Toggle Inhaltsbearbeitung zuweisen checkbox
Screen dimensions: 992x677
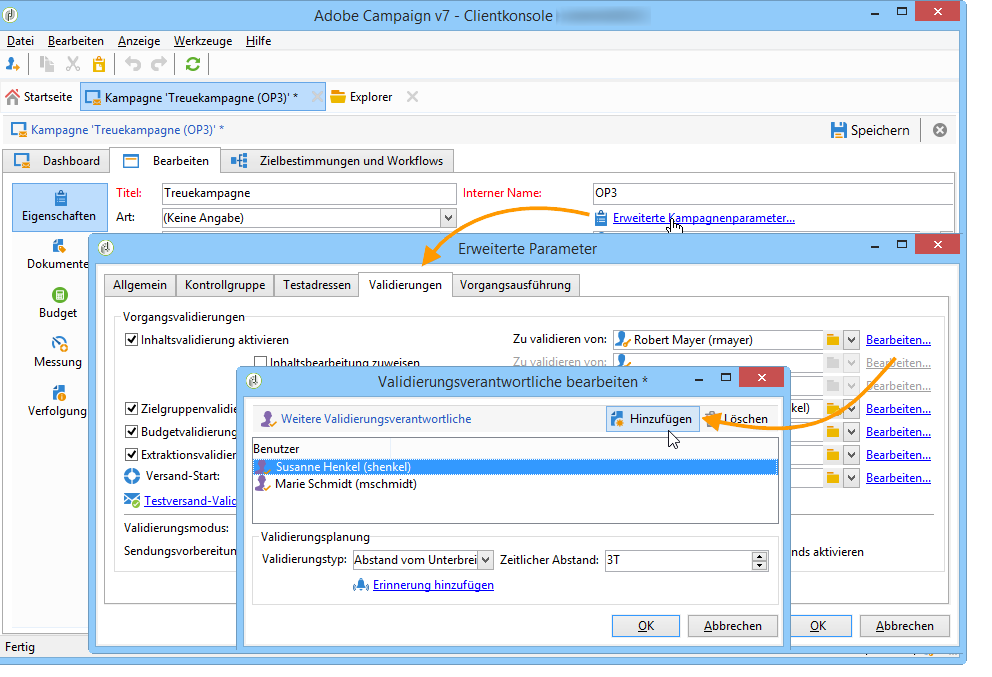[259, 362]
